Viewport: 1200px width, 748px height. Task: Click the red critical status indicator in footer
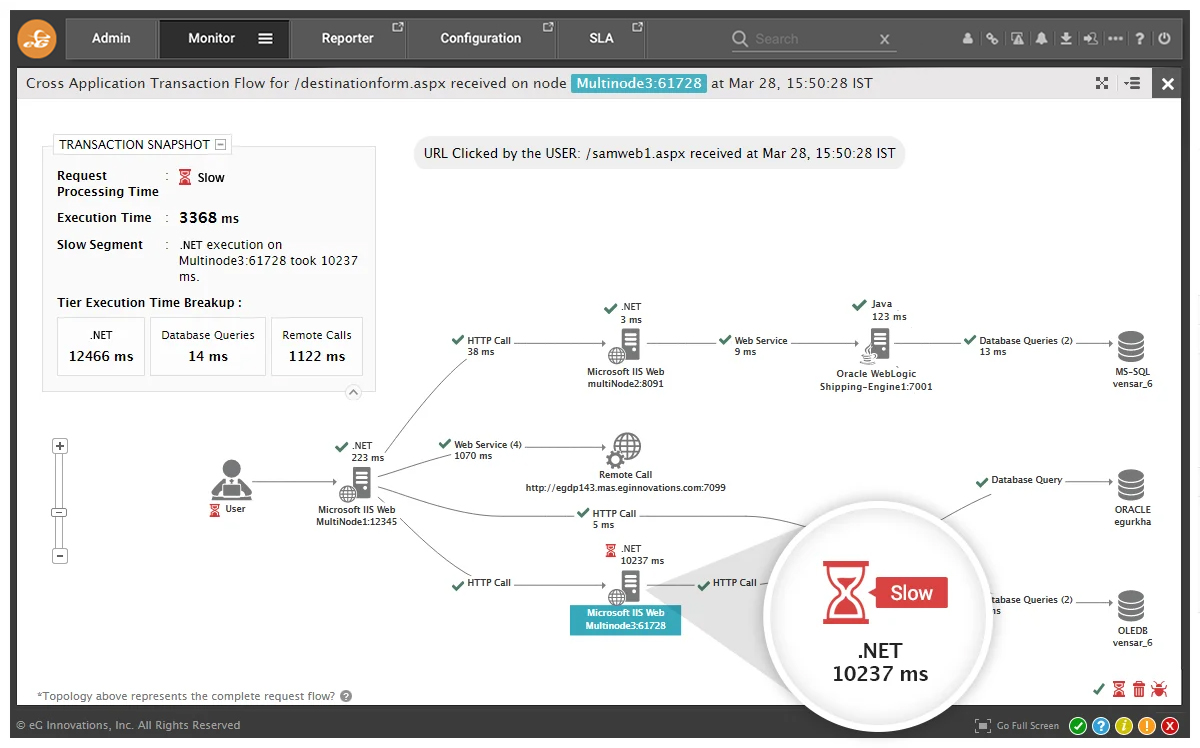pos(1169,726)
